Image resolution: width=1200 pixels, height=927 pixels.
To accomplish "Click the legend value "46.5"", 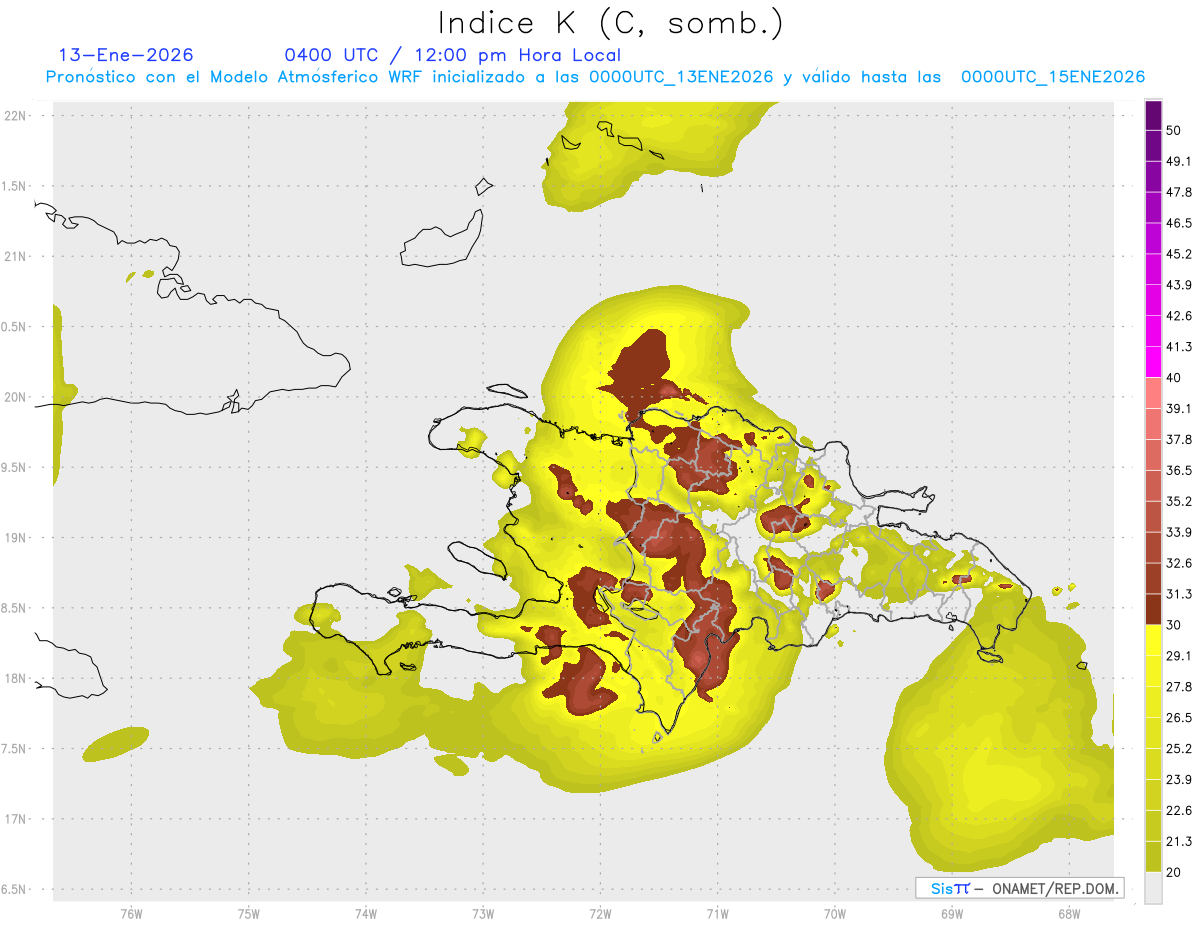I will pos(1178,223).
